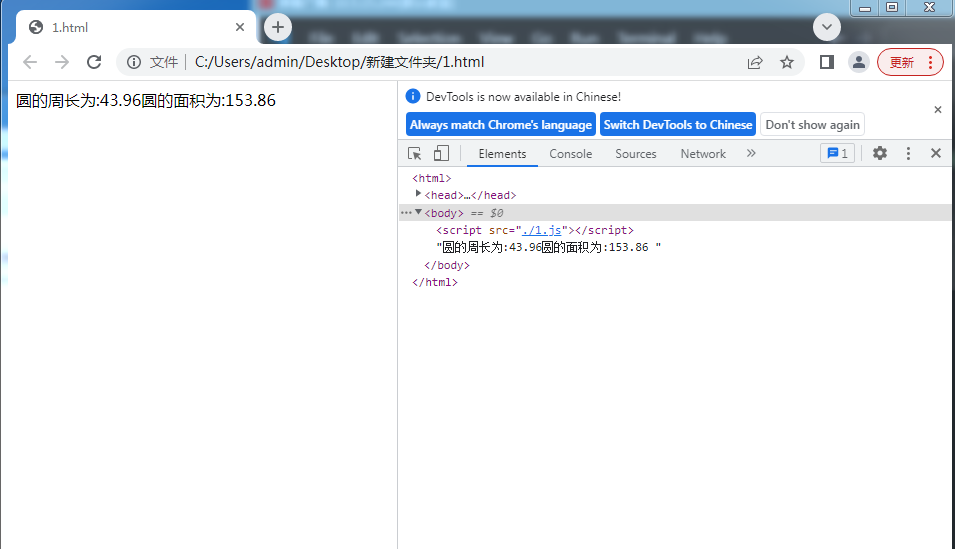955x549 pixels.
Task: Close the 1.html tab
Action: [x=240, y=27]
